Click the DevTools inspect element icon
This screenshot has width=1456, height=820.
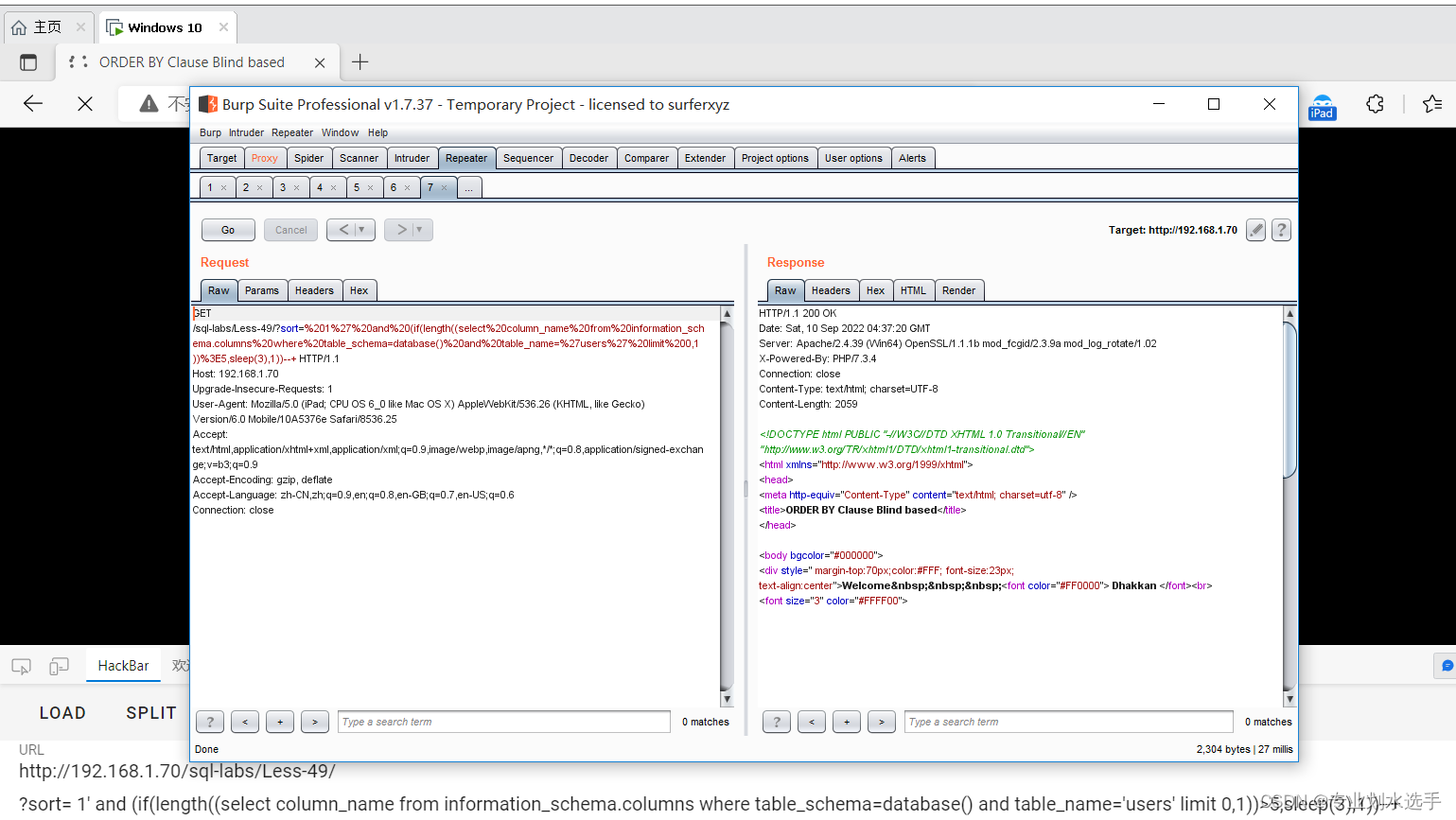pos(21,667)
